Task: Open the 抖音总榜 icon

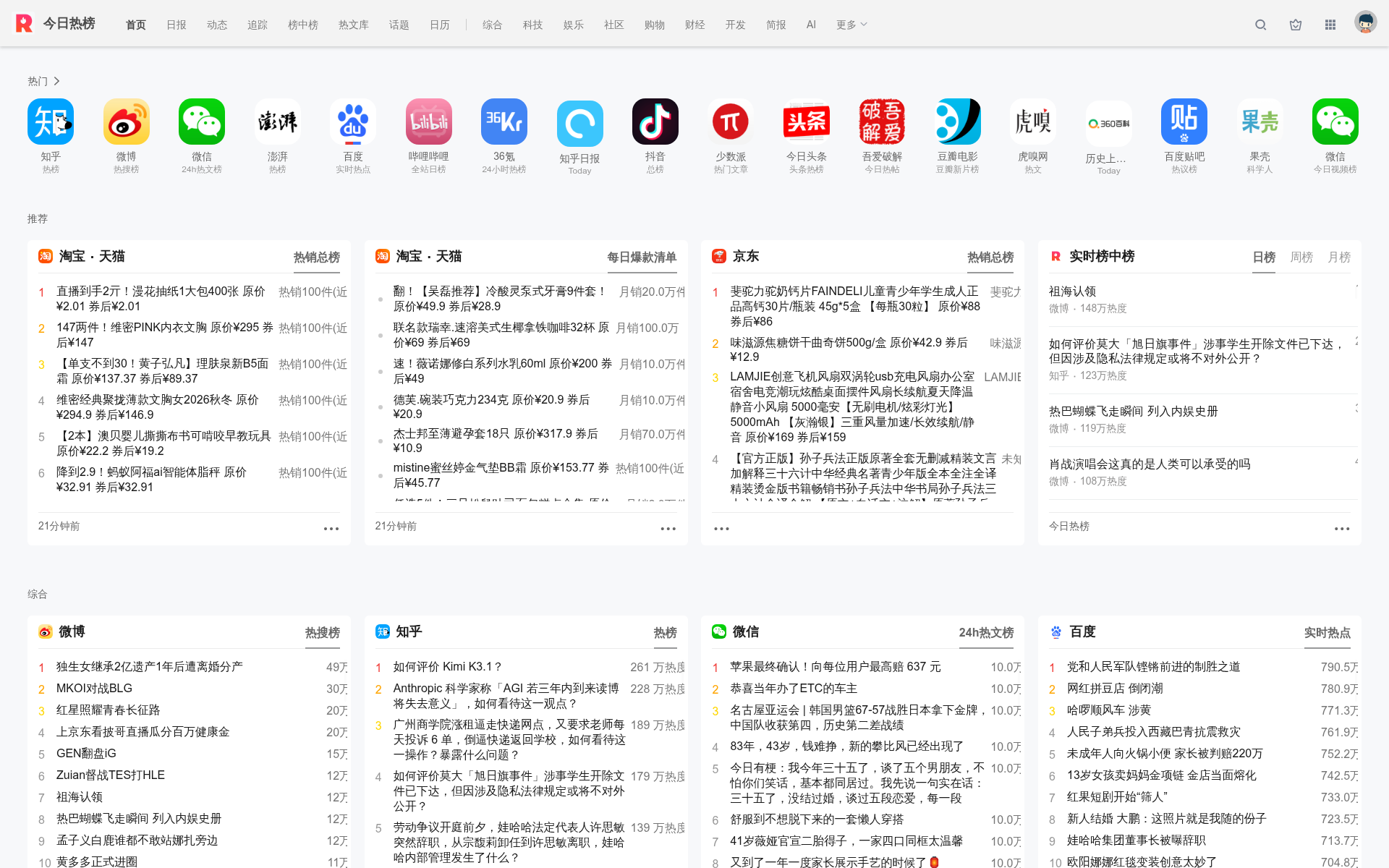Action: pos(655,122)
